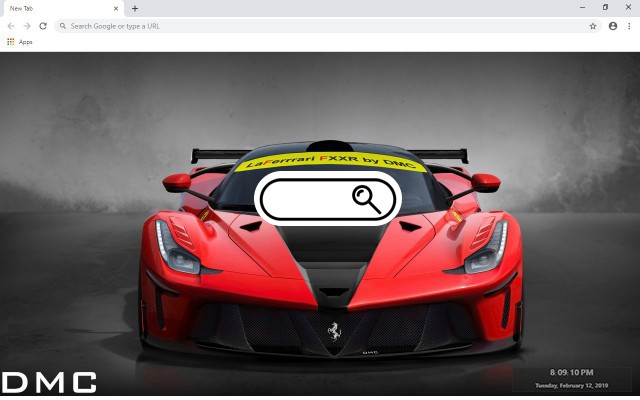Restore down the browser window

point(605,7)
